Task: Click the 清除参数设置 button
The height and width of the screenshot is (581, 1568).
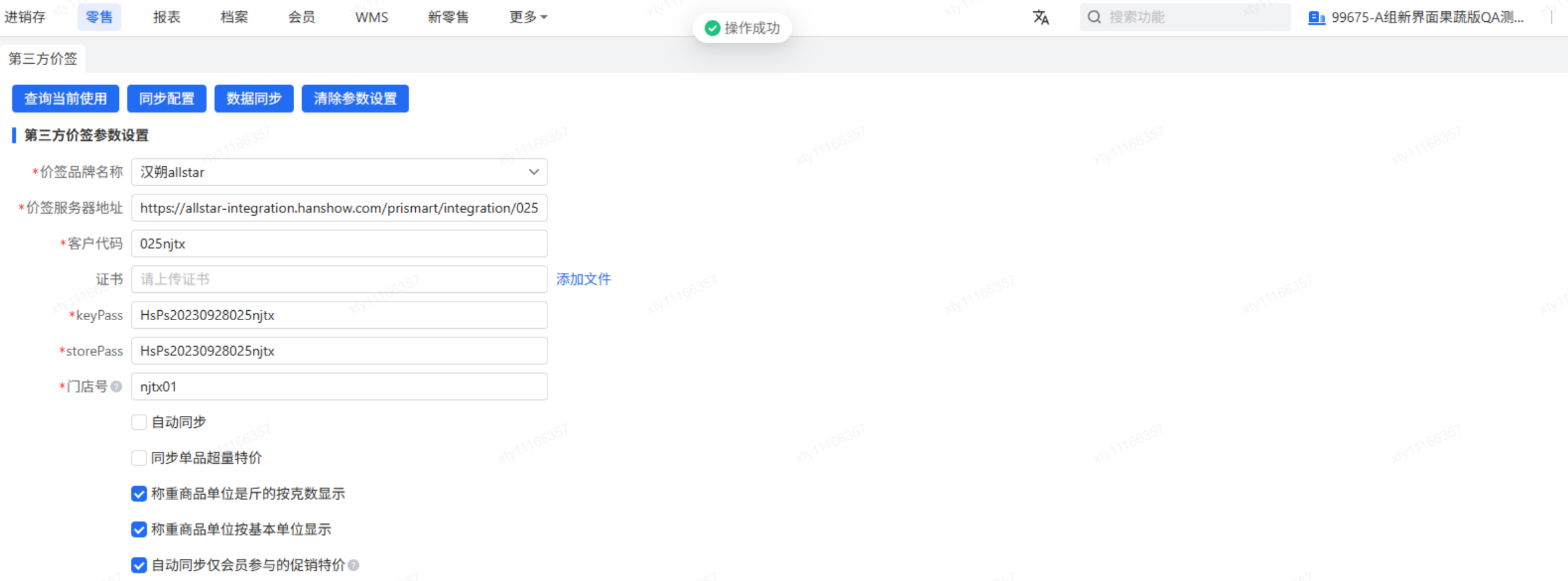Action: coord(355,98)
